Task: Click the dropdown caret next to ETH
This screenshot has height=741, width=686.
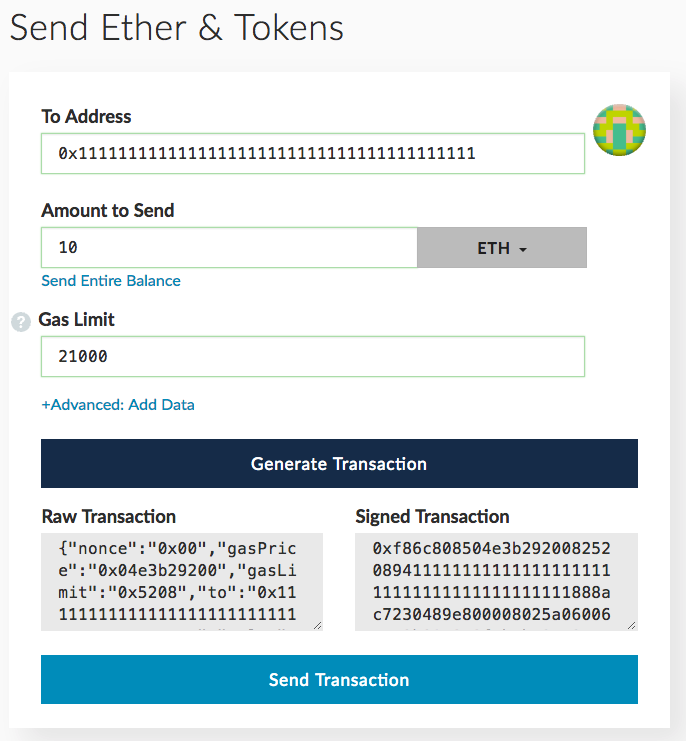Action: click(523, 250)
